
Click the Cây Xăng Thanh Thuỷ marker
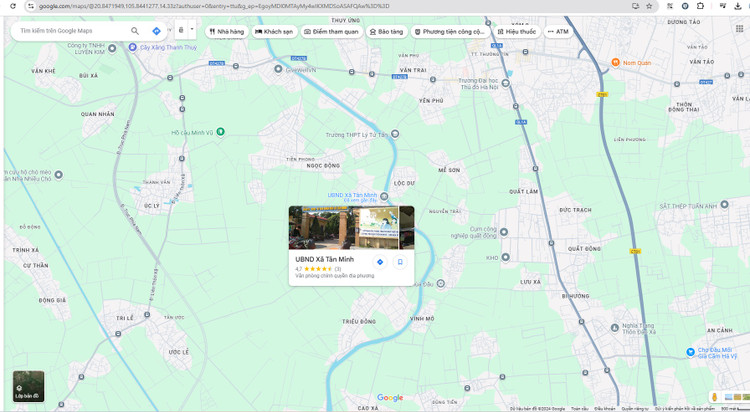pyautogui.click(x=132, y=47)
